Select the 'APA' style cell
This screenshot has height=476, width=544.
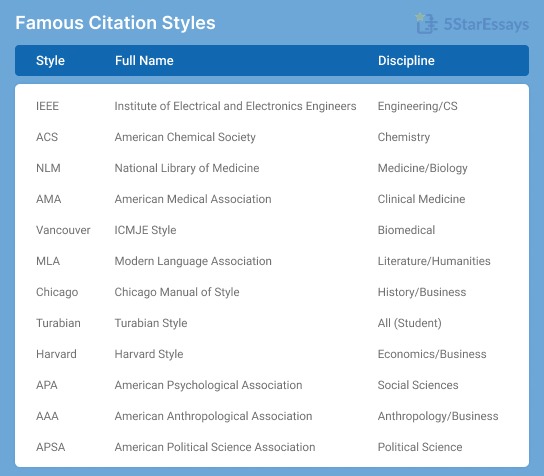click(46, 385)
